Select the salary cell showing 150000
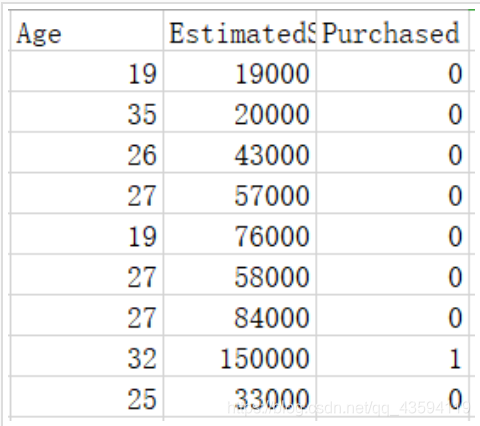The height and width of the screenshot is (426, 480). click(240, 356)
